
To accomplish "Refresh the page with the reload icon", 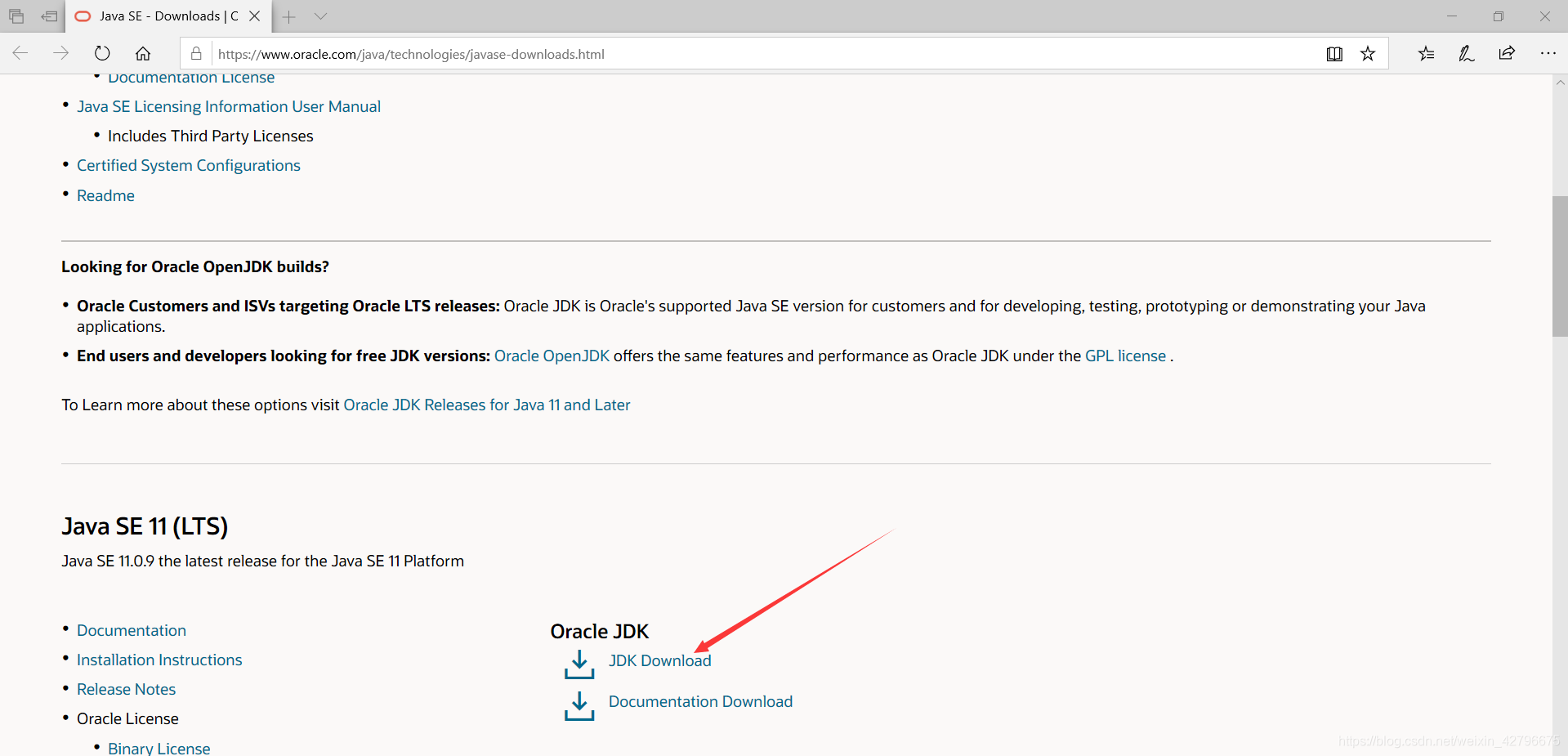I will [x=102, y=54].
